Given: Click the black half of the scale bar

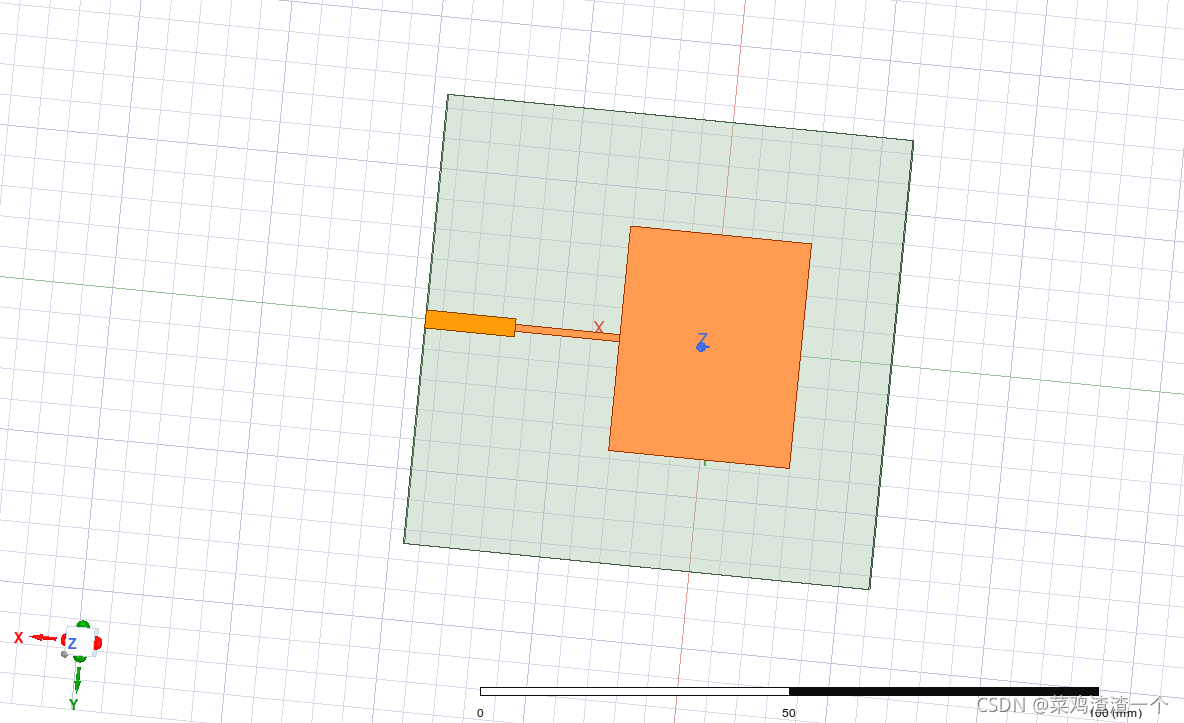Looking at the screenshot, I should [x=944, y=691].
